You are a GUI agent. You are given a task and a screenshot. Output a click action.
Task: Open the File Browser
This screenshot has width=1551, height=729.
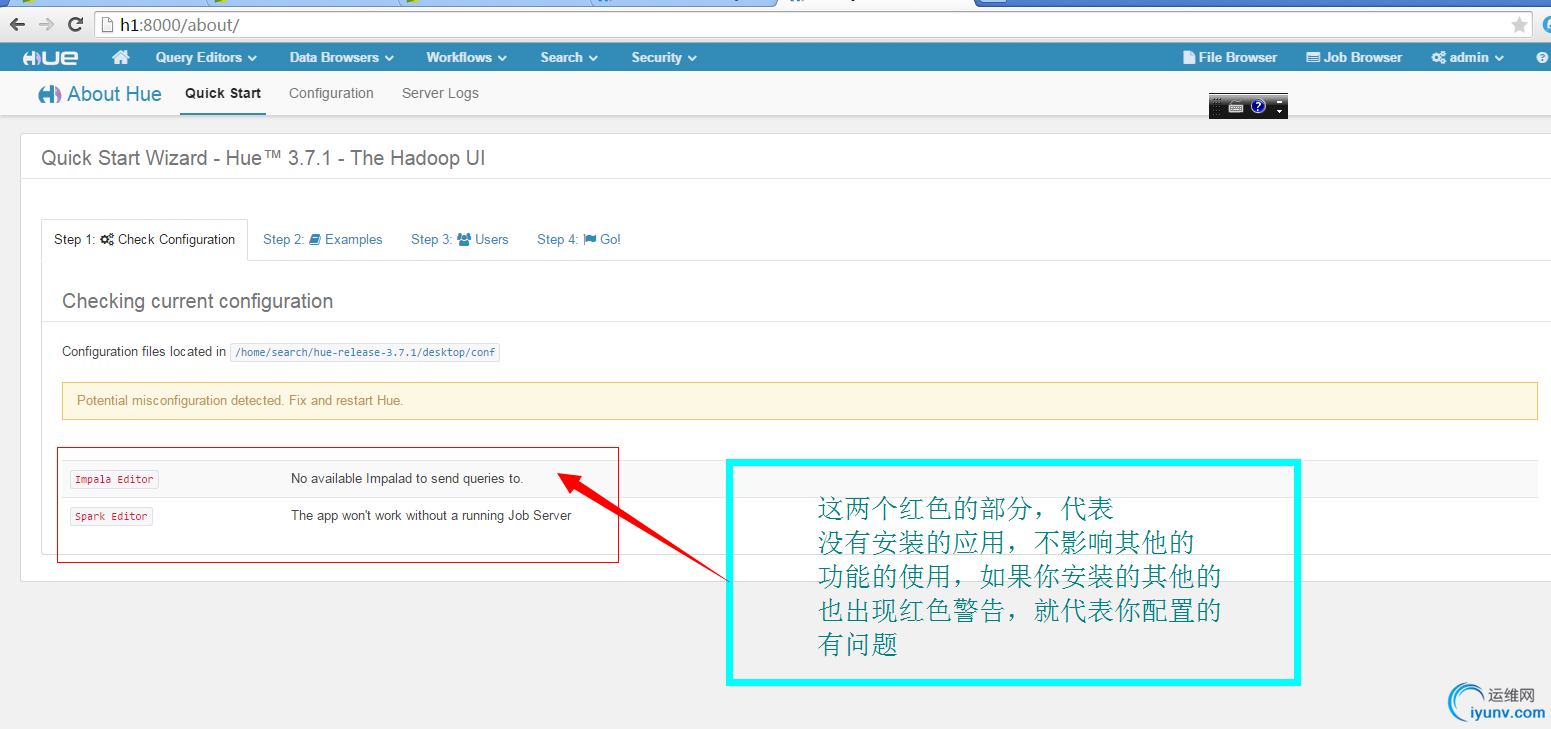(x=1230, y=57)
